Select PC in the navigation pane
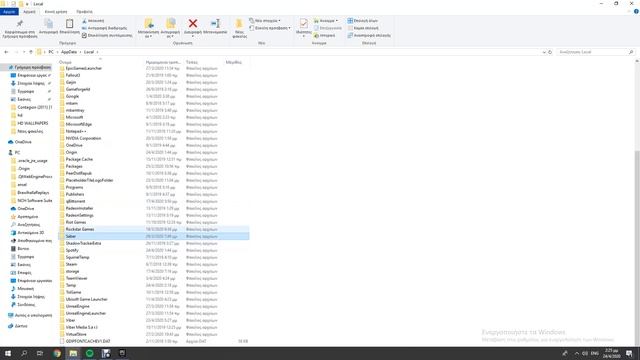Image resolution: width=640 pixels, height=360 pixels. pos(17,153)
